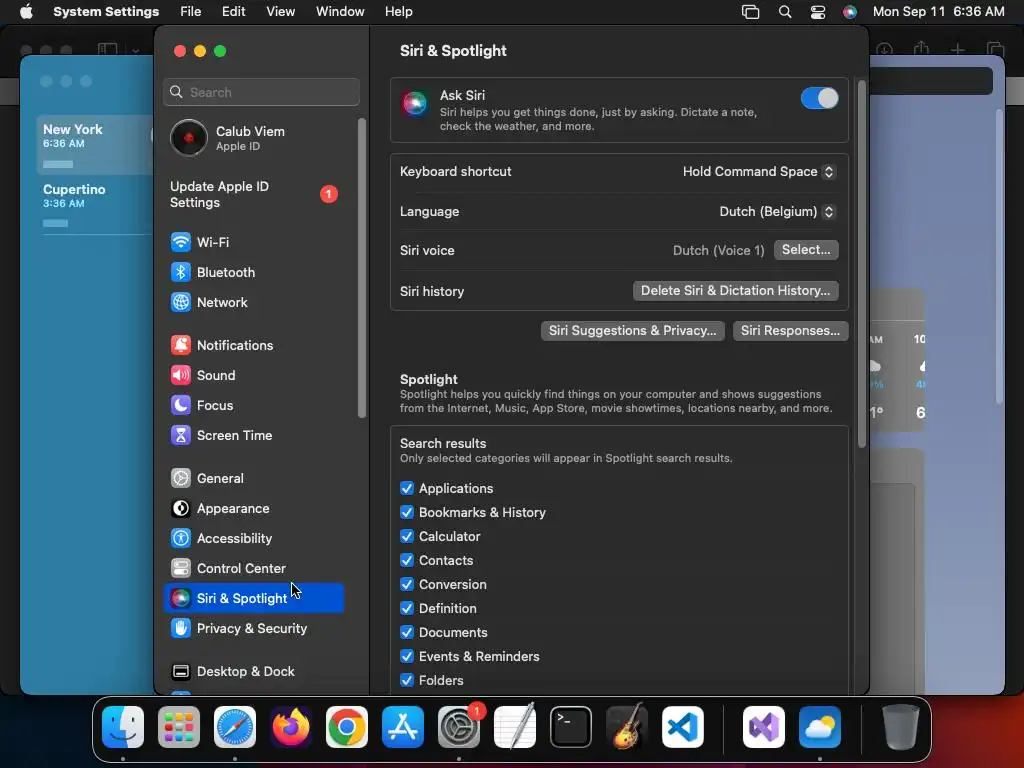This screenshot has width=1024, height=768.
Task: Select Cupertino in Weather window
Action: [x=95, y=205]
